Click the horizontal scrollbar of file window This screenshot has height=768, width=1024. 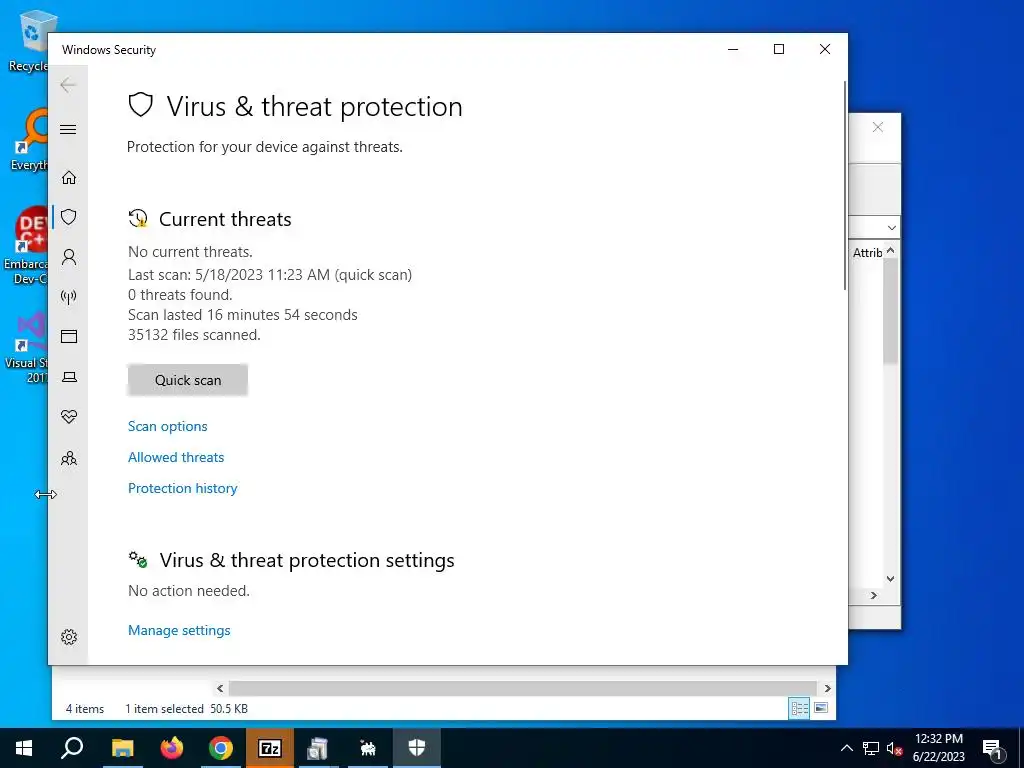522,688
